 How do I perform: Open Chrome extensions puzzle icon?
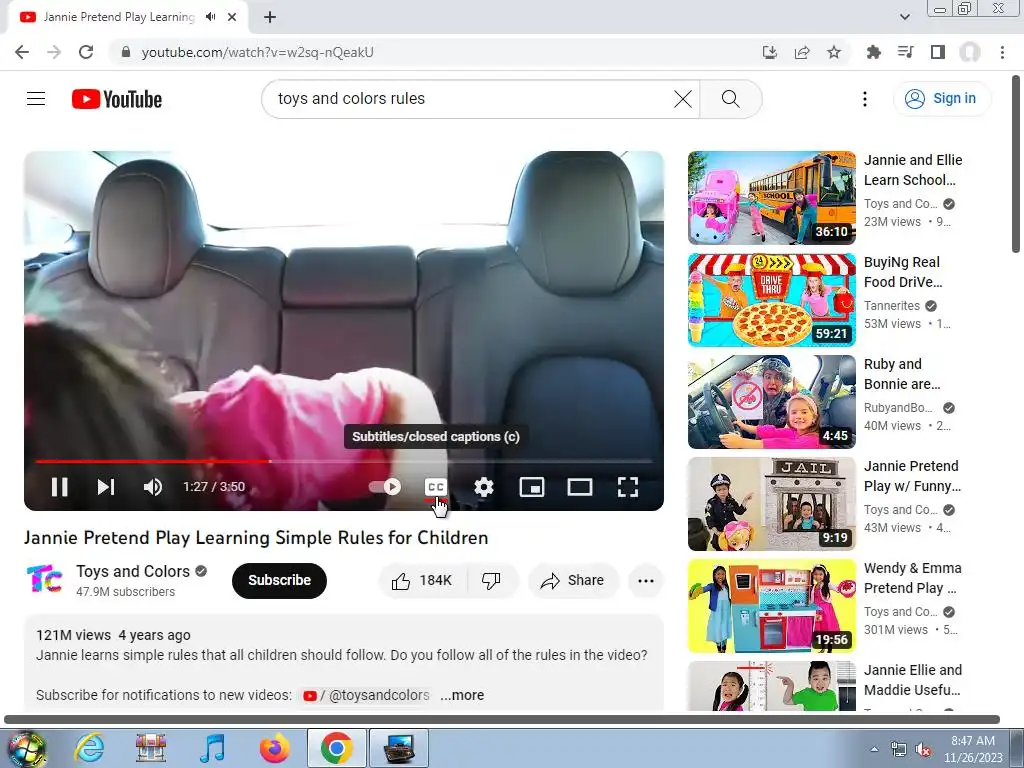(x=874, y=52)
